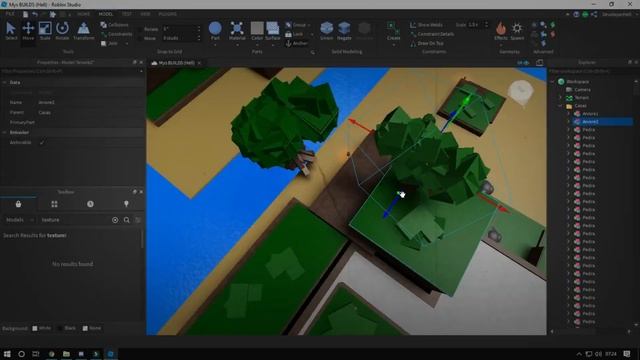This screenshot has height=360, width=640.
Task: Toggle Constraints mode in the Tools group
Action: (116, 34)
